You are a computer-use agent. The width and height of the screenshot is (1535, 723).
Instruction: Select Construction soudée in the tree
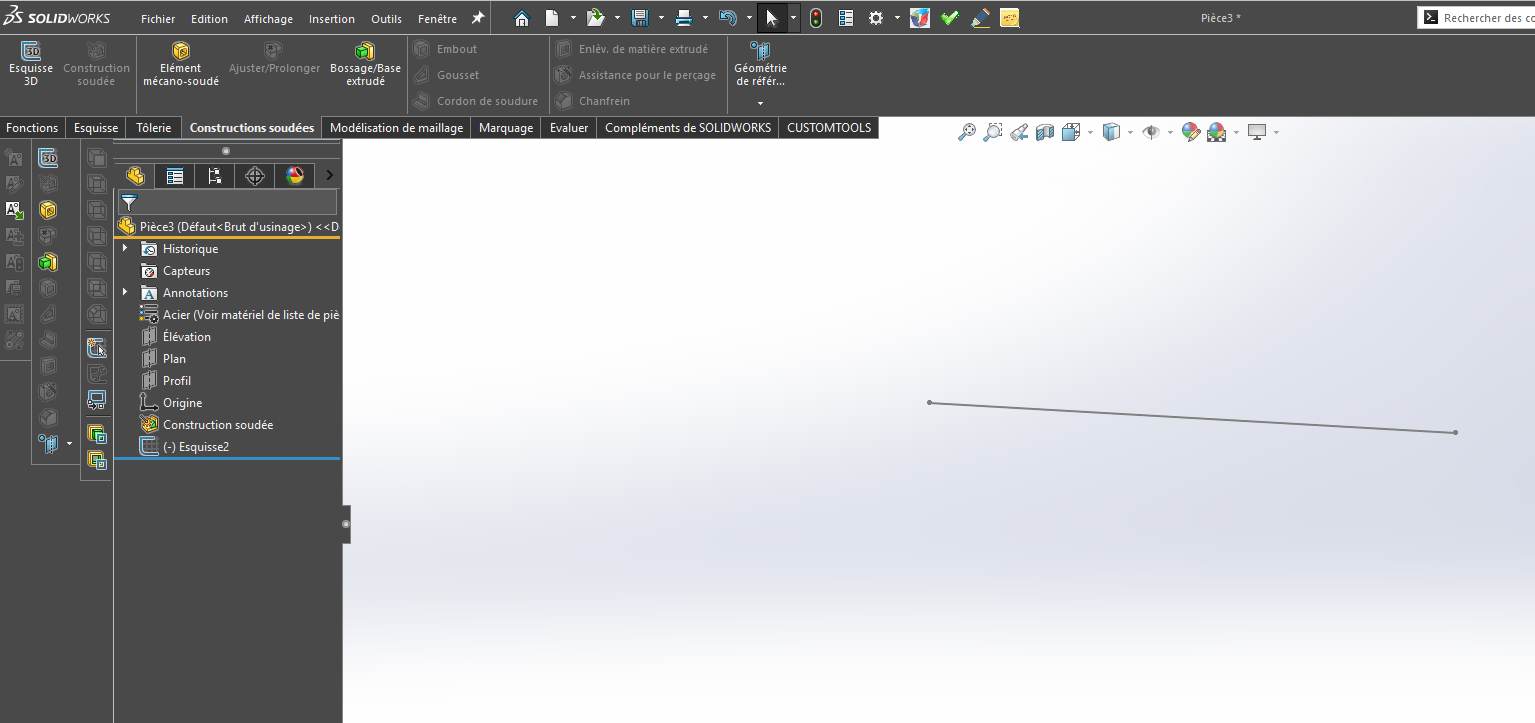coord(217,425)
